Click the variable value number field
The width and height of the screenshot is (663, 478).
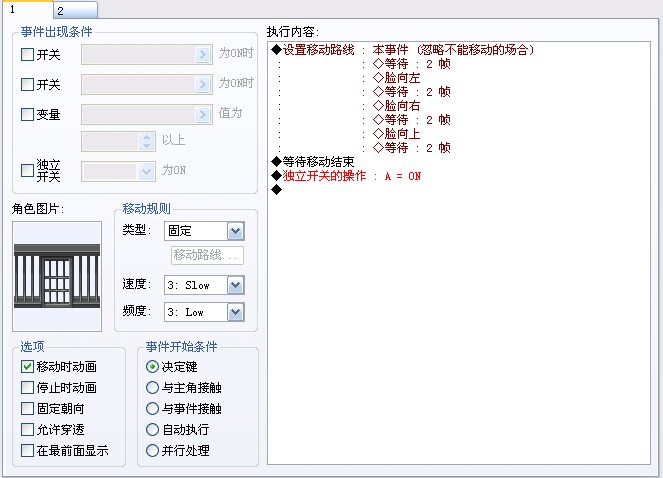[x=110, y=141]
